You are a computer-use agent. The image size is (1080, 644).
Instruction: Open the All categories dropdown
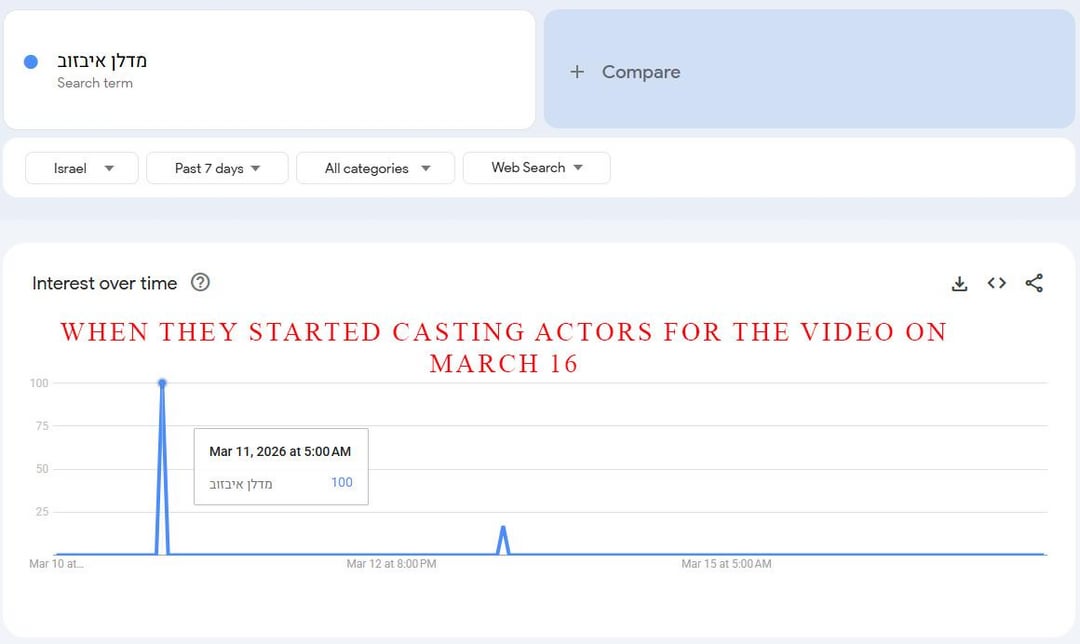[375, 168]
